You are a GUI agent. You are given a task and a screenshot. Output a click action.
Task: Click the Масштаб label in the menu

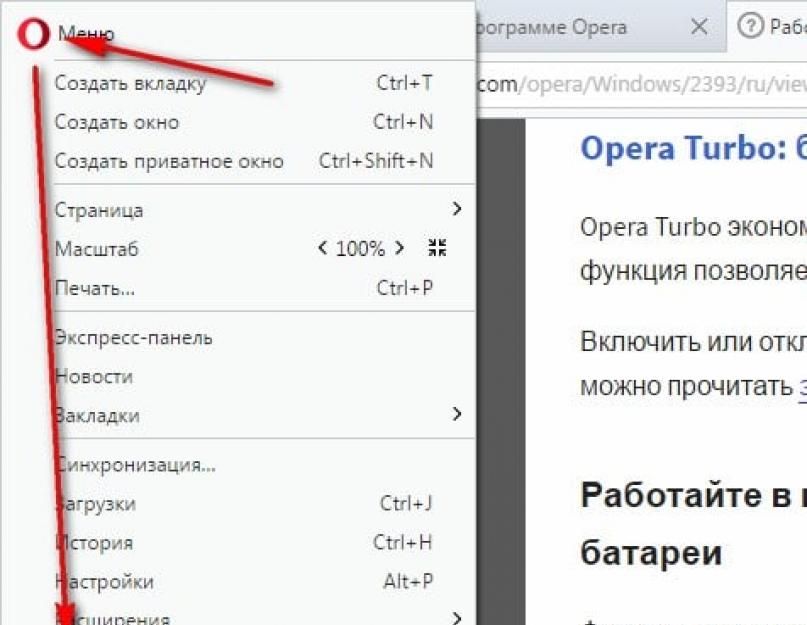pos(97,249)
